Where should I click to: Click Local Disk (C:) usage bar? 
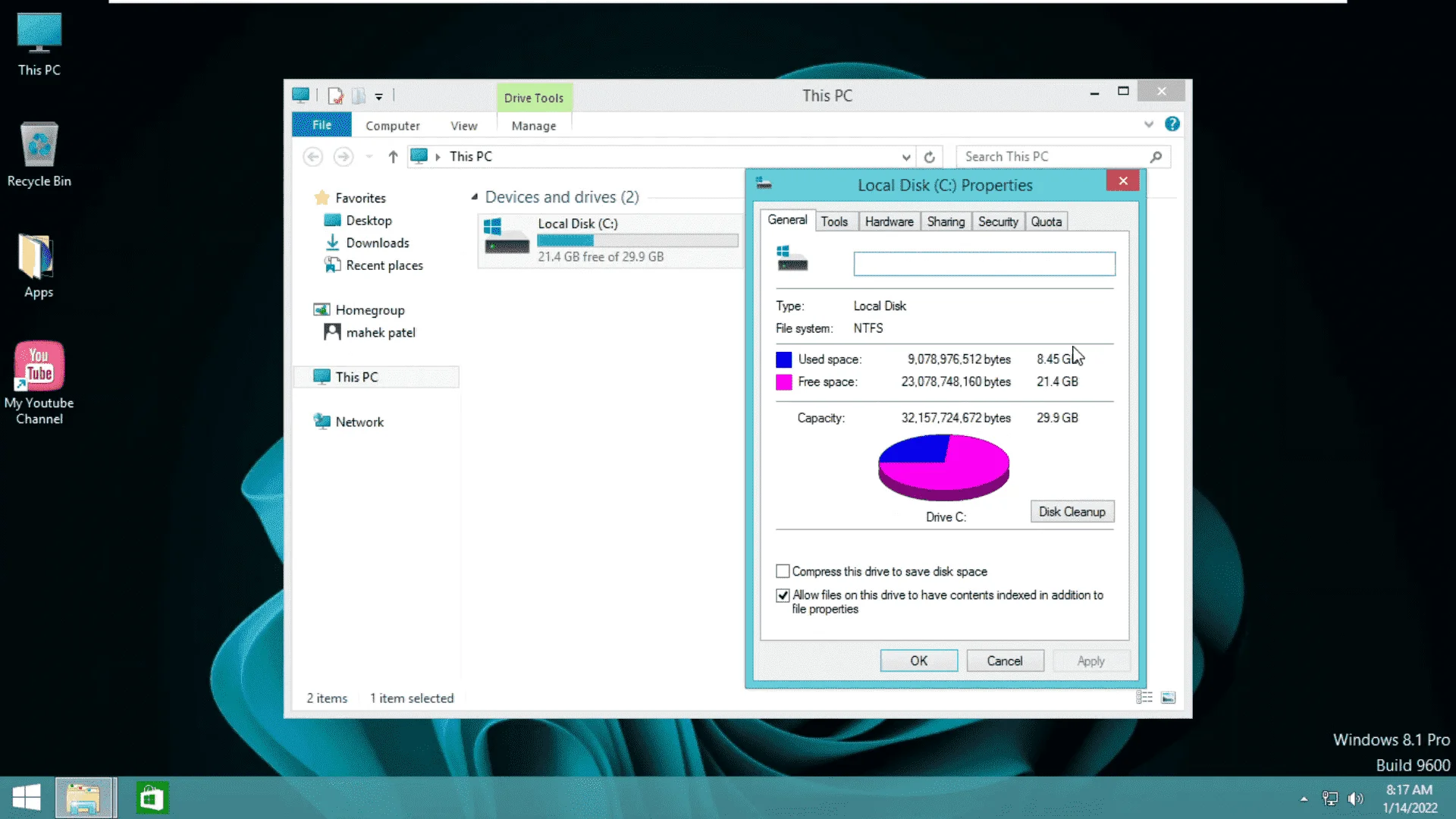pyautogui.click(x=637, y=240)
